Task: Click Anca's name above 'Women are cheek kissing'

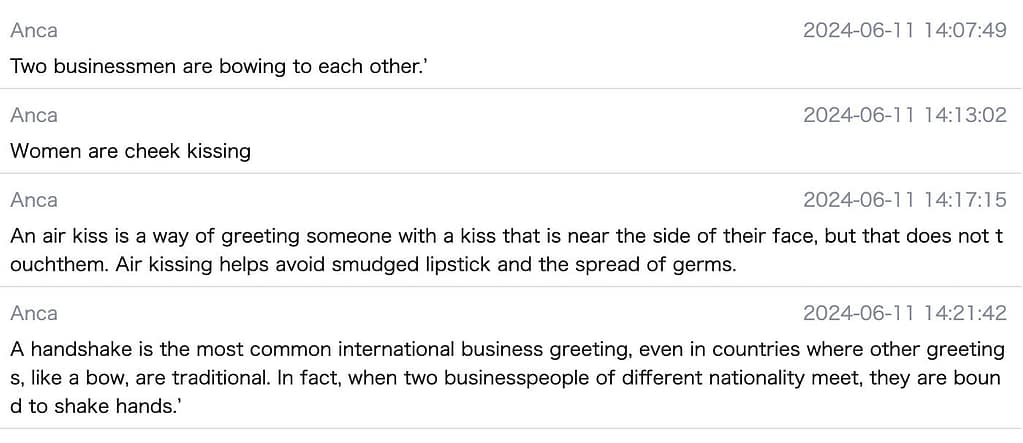Action: click(34, 115)
